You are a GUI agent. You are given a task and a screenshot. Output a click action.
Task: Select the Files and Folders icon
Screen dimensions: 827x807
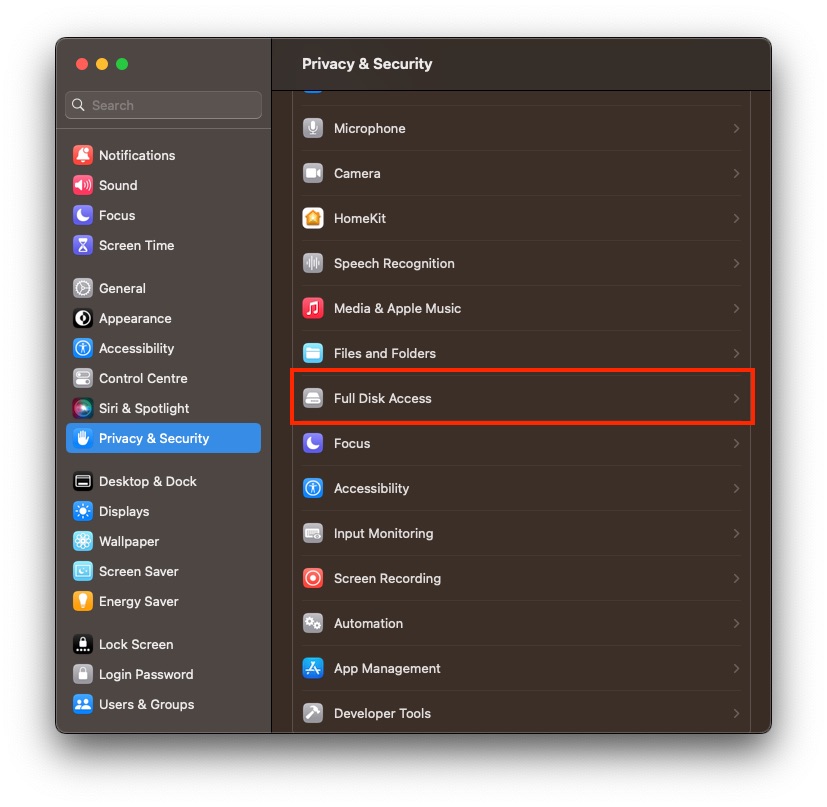315,353
